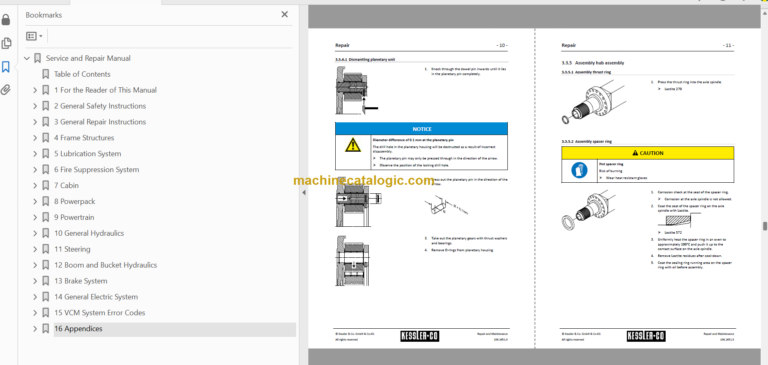This screenshot has width=768, height=365.
Task: Expand 6 Fire Suppression System bookmark
Action: coord(35,170)
